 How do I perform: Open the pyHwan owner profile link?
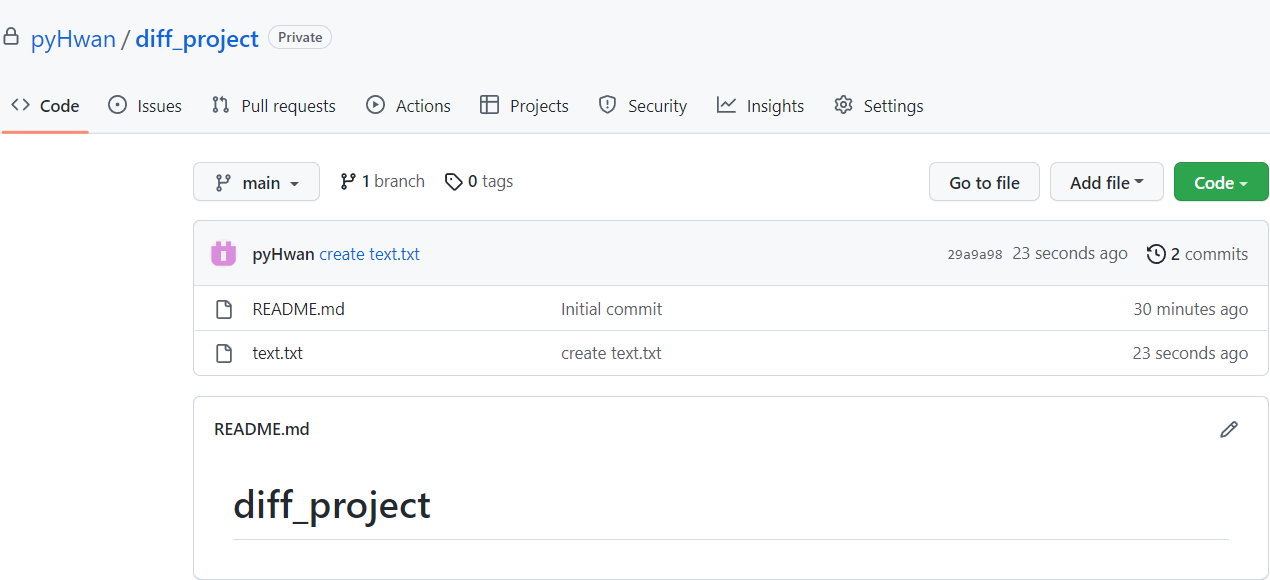click(73, 40)
